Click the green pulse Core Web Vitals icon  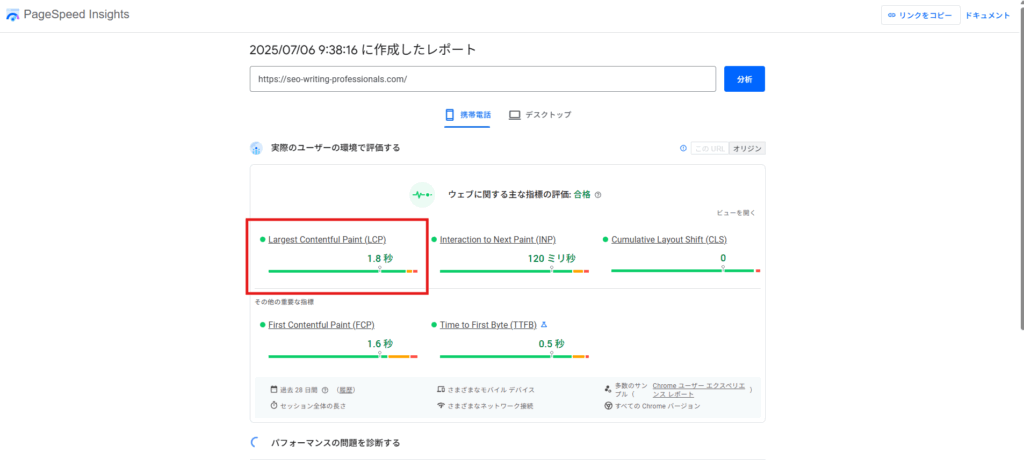tap(421, 195)
